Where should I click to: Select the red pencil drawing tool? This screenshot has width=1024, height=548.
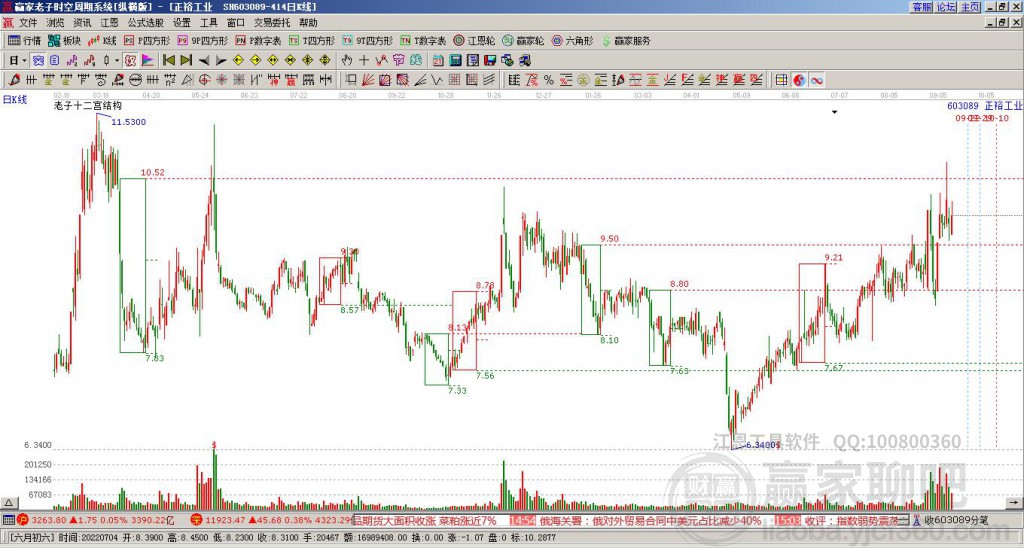click(14, 80)
